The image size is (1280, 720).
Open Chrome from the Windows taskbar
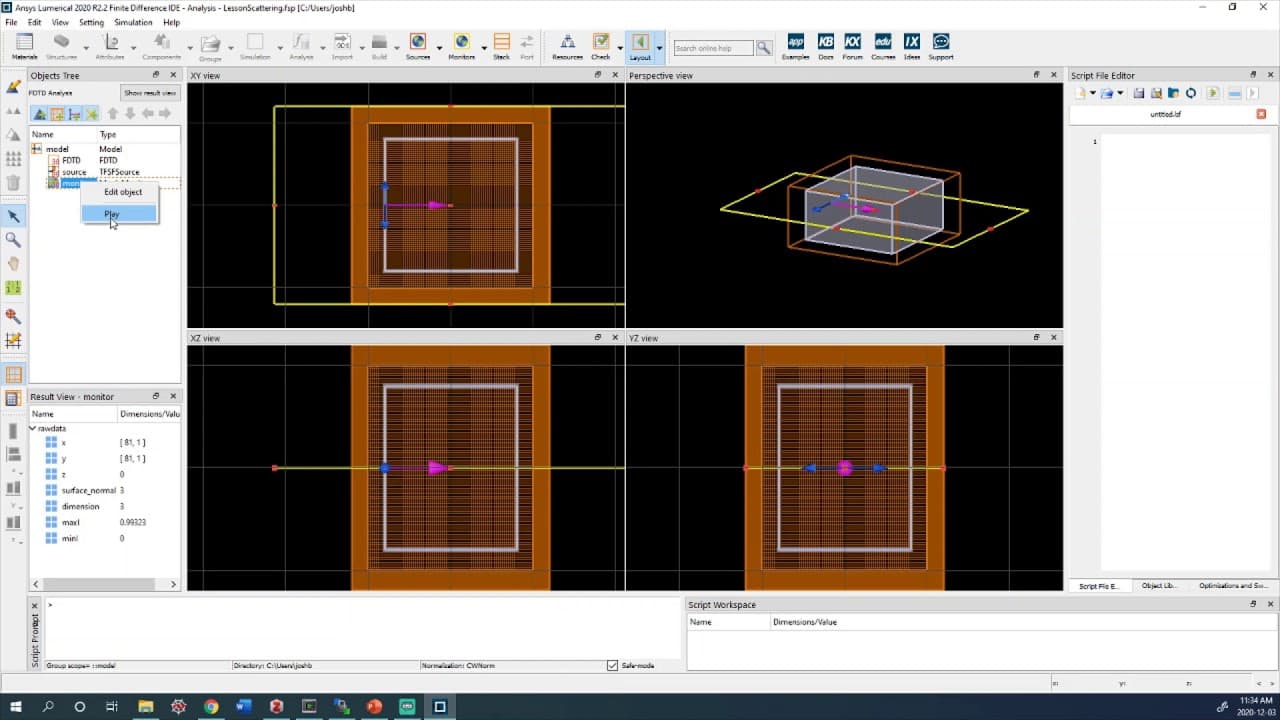(211, 706)
